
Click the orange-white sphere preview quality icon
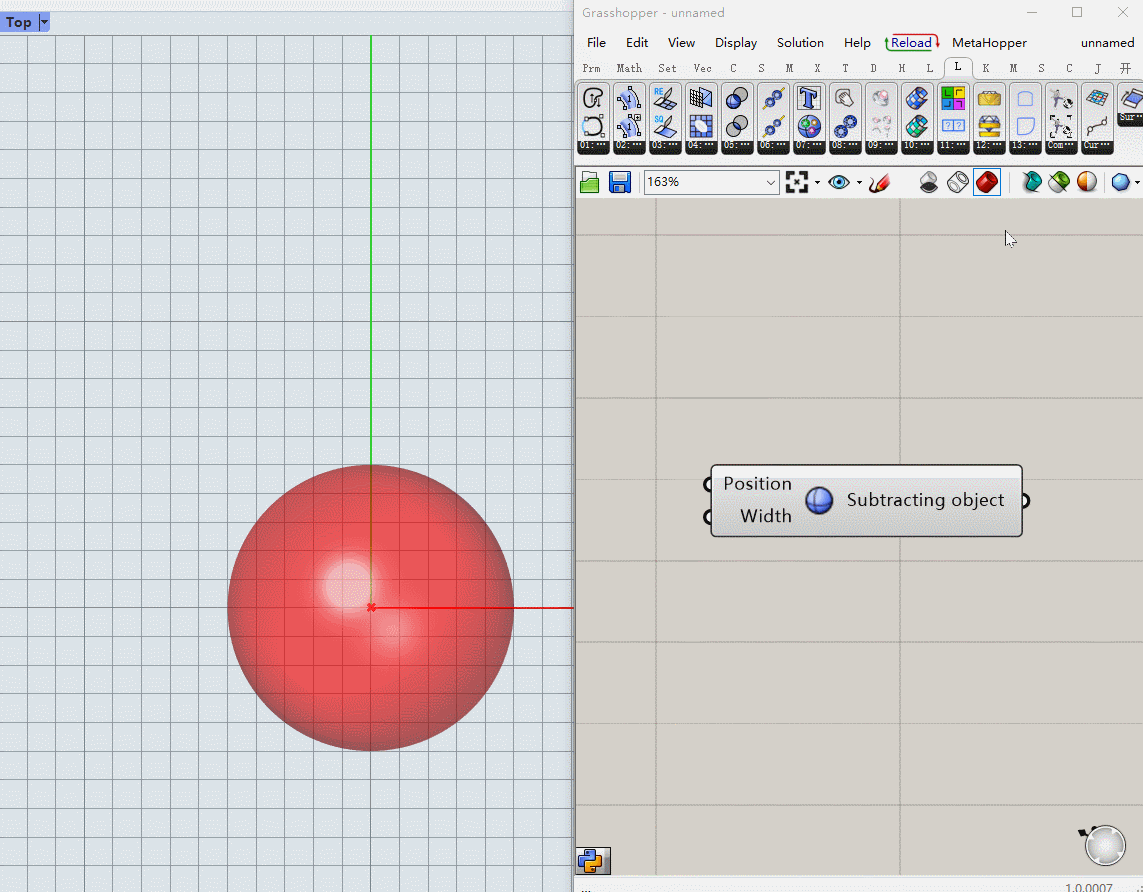click(x=1087, y=182)
